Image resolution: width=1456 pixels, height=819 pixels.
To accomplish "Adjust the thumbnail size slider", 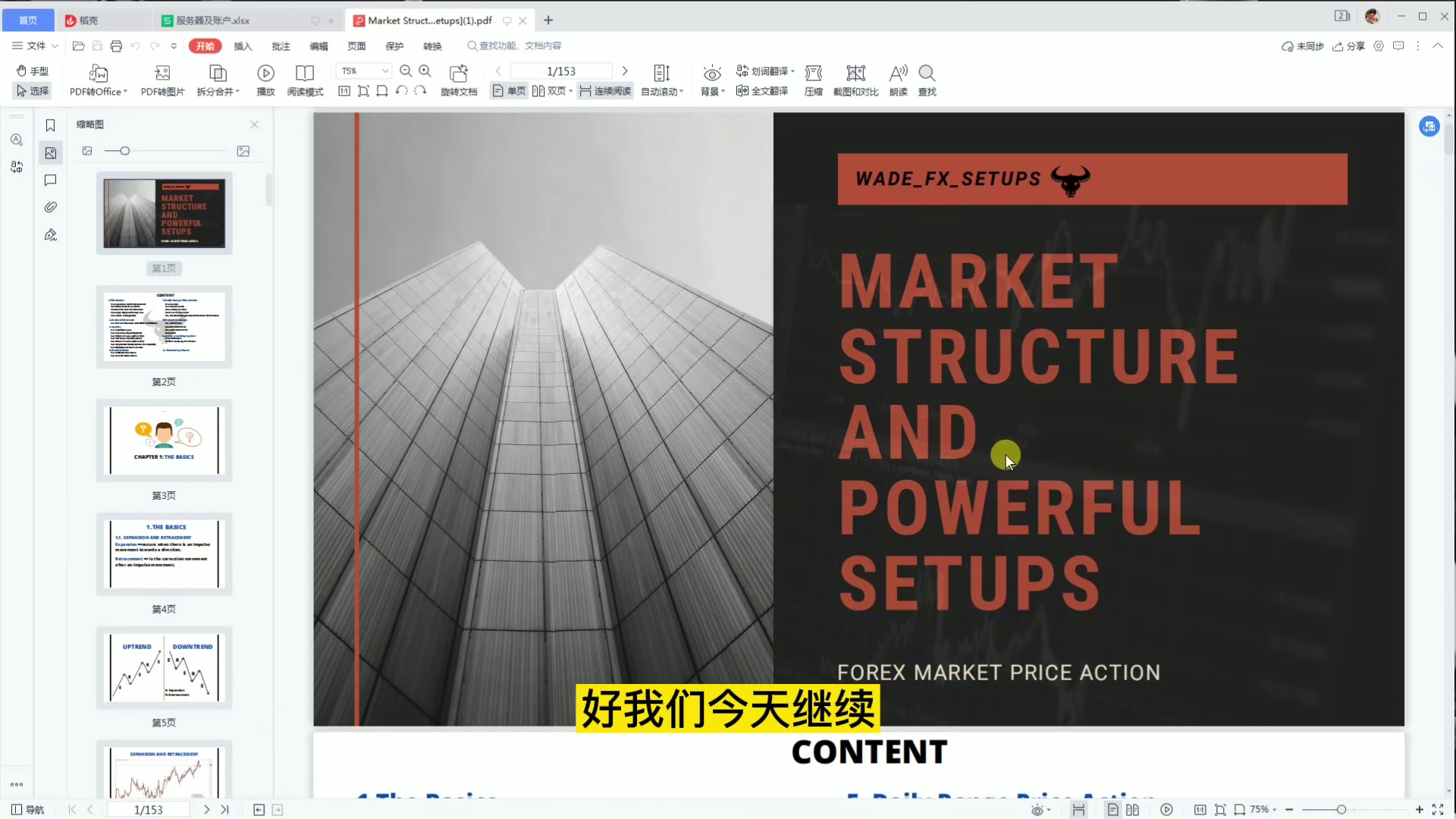I will click(124, 151).
